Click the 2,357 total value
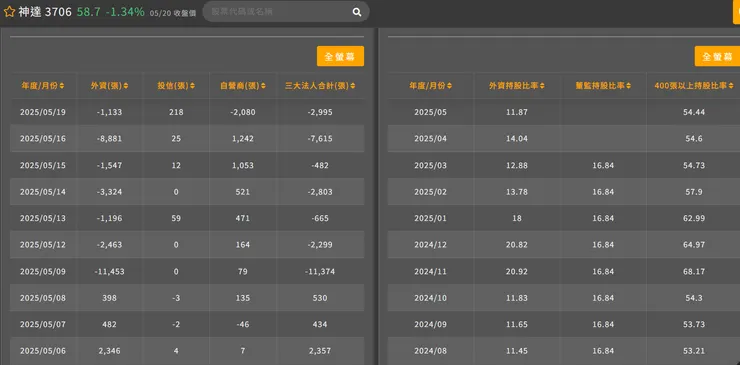 click(x=320, y=351)
